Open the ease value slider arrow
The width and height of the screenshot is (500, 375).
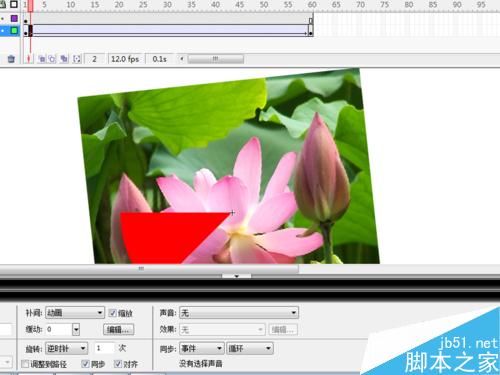pyautogui.click(x=76, y=329)
